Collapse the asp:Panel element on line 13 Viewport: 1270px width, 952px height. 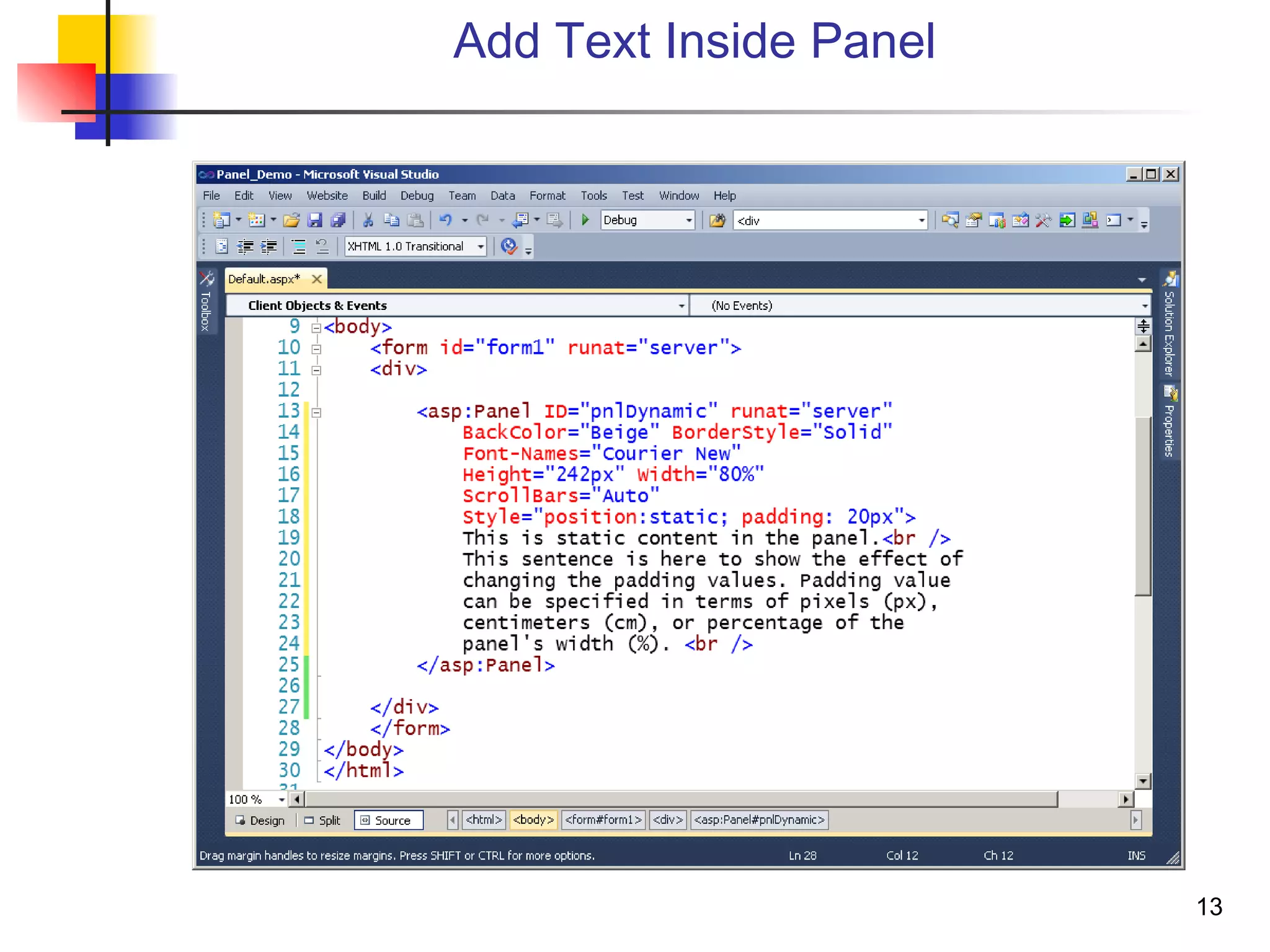(316, 413)
